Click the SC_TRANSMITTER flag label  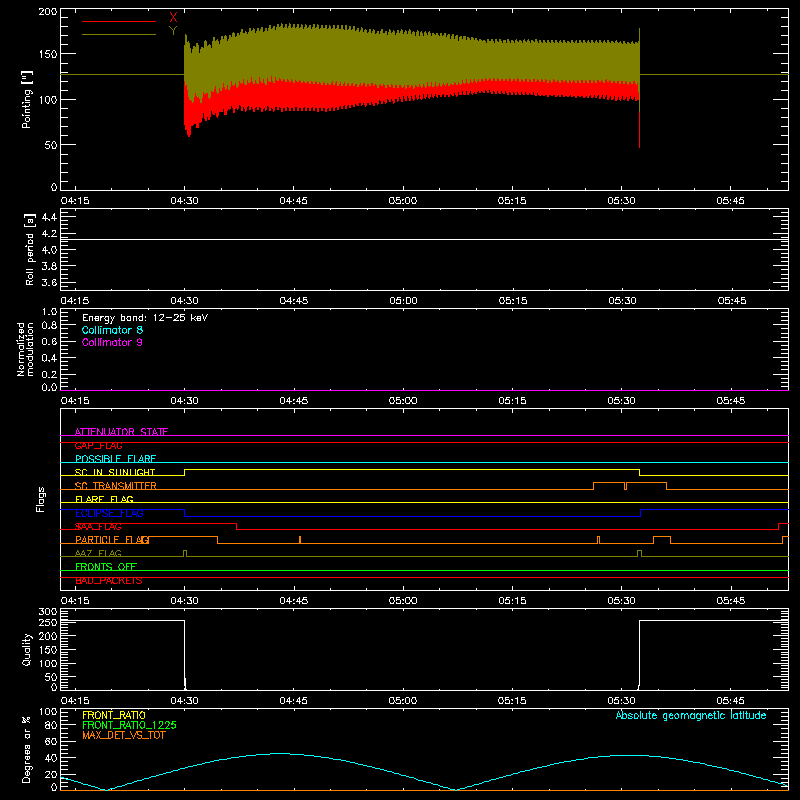tap(116, 486)
